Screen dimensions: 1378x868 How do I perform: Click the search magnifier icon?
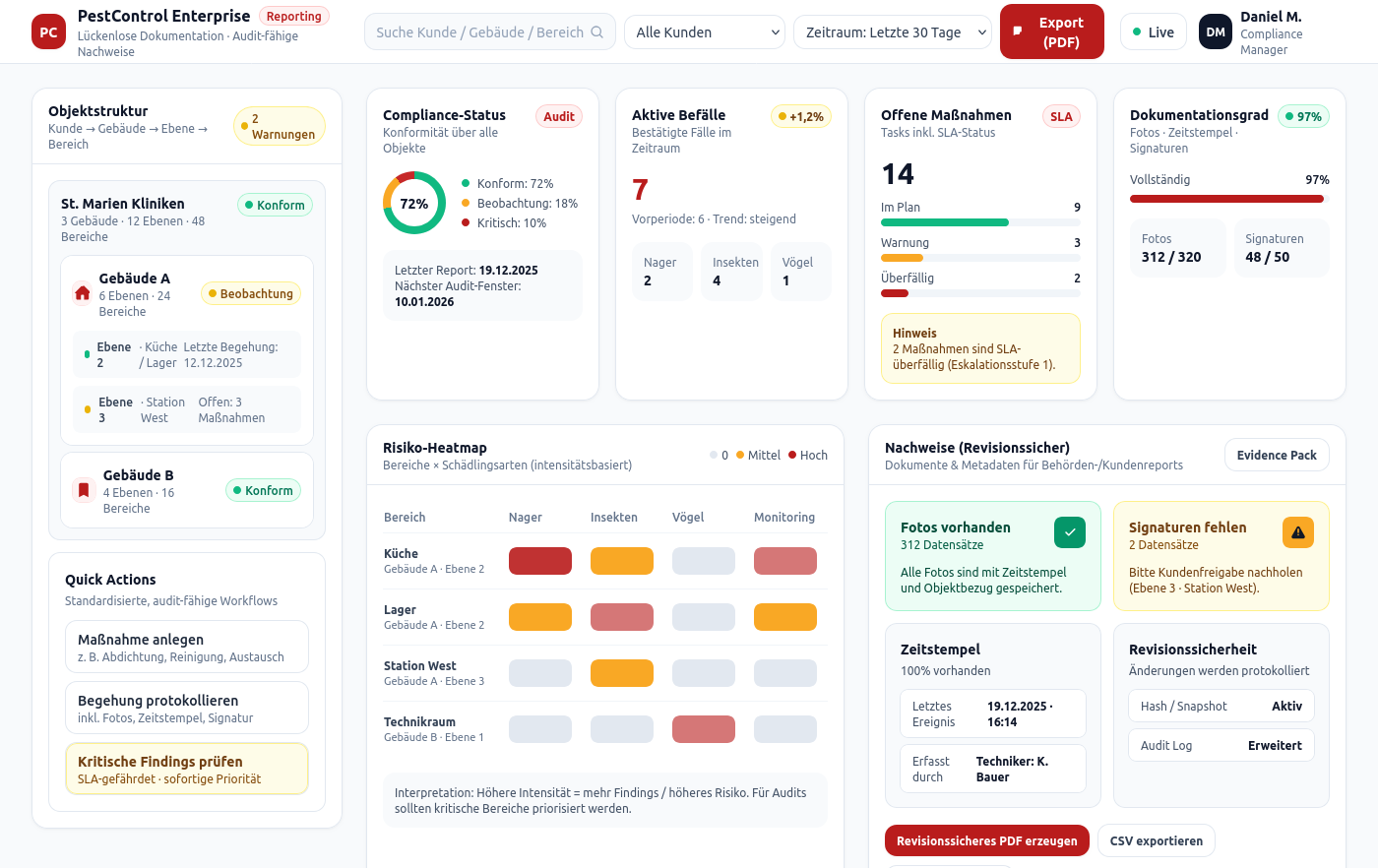coord(597,31)
